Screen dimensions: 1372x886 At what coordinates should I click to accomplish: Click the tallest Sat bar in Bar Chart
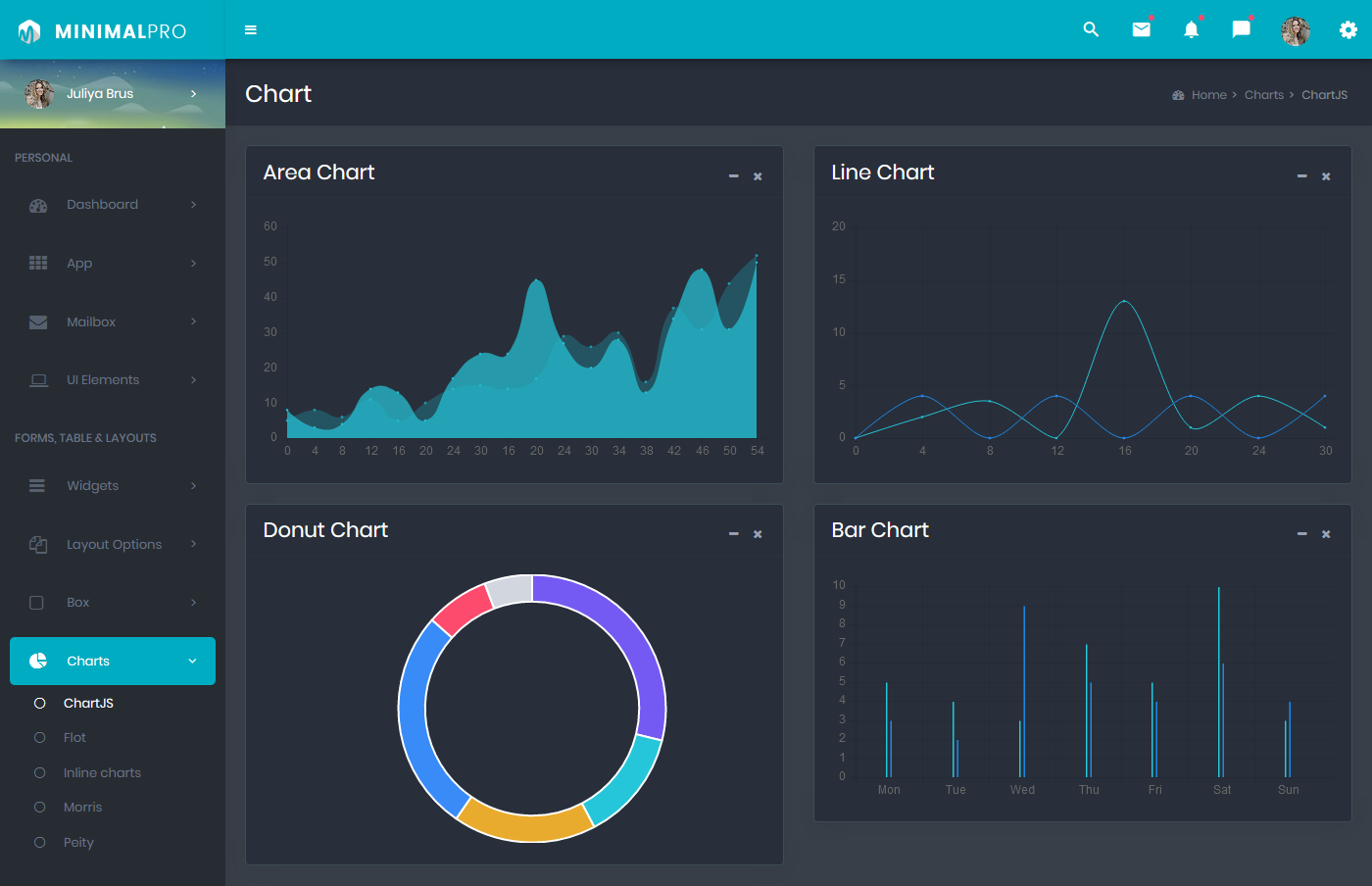coord(1219,682)
